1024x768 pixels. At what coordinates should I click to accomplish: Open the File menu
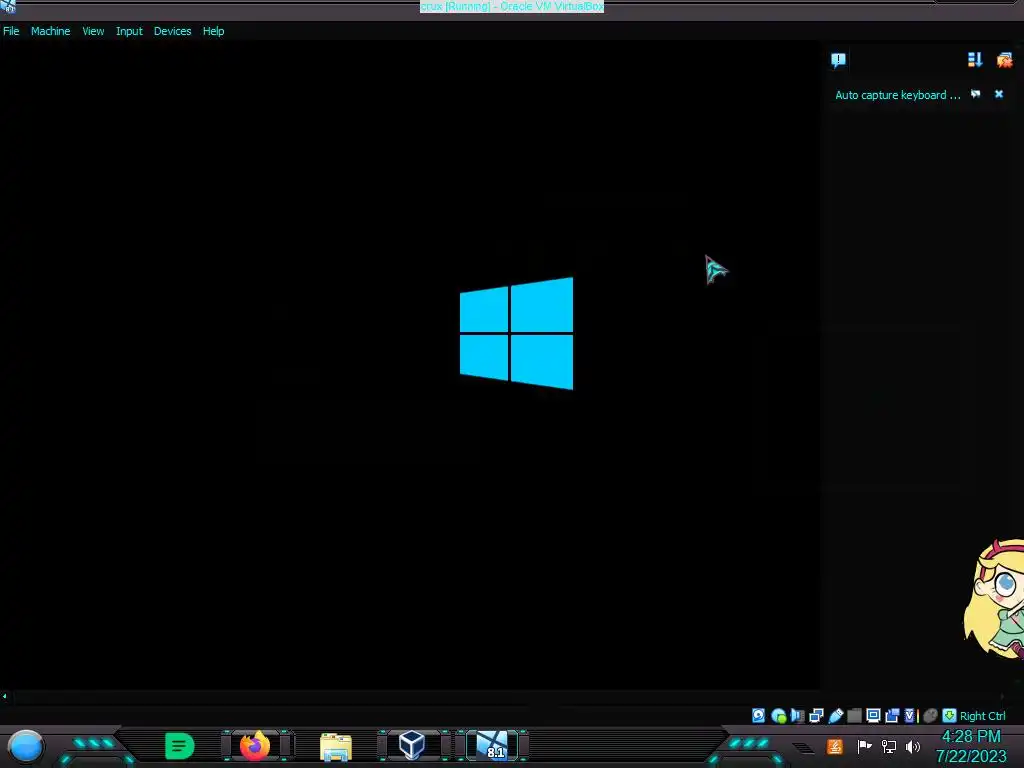[x=11, y=31]
